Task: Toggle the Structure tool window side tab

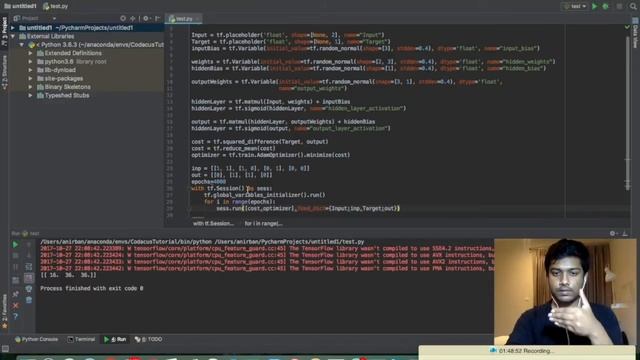Action: point(4,73)
